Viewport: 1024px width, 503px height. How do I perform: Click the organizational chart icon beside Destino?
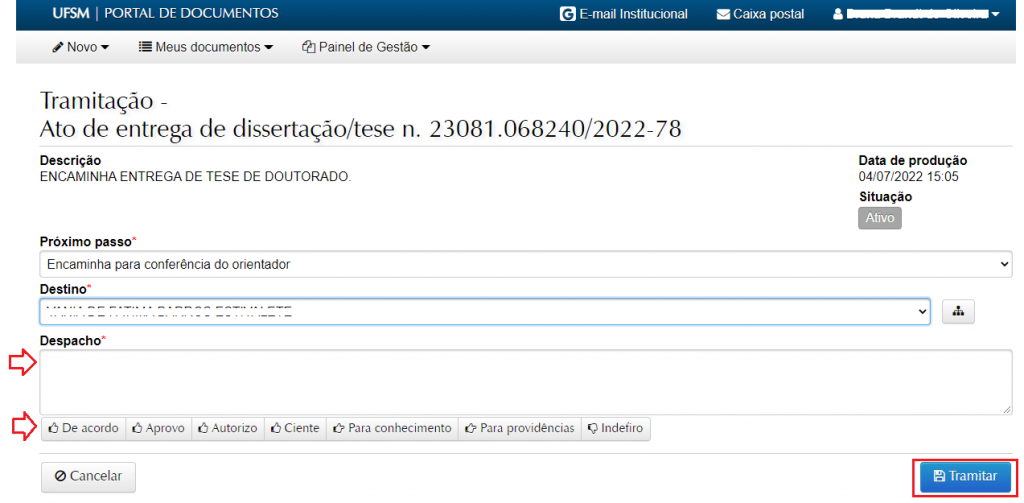coord(957,312)
